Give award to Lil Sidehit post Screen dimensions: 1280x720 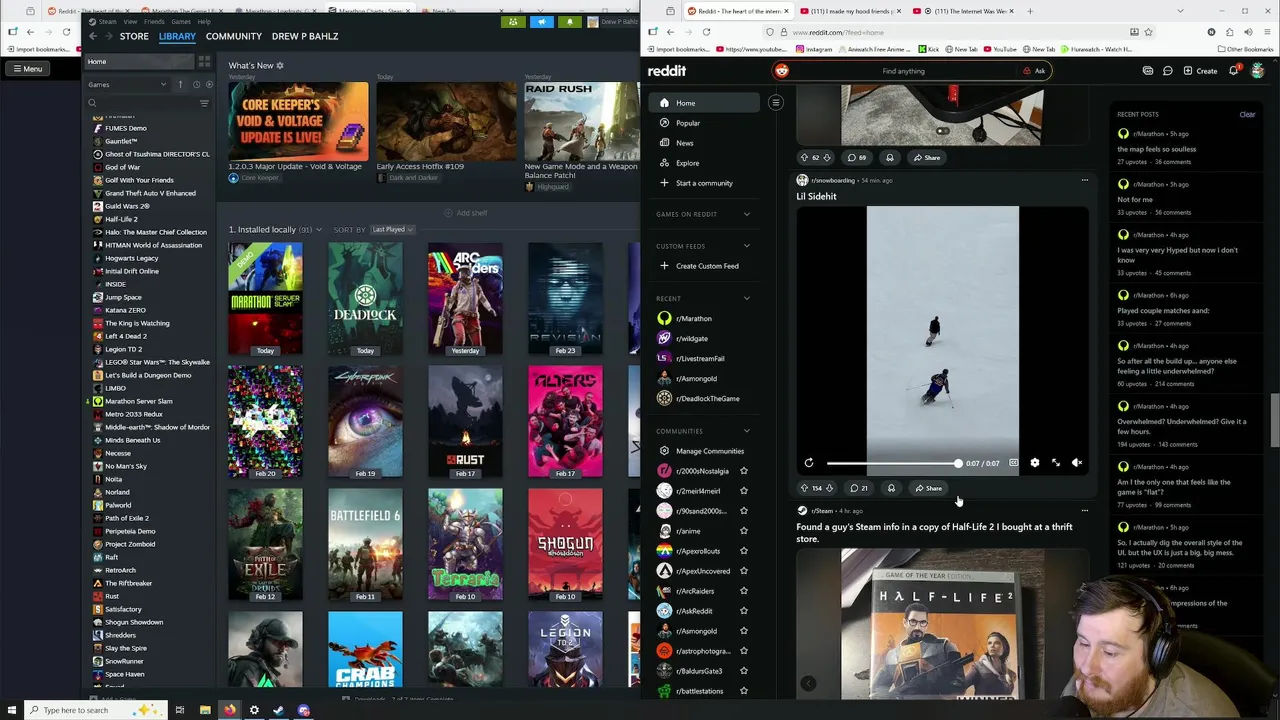tap(891, 488)
